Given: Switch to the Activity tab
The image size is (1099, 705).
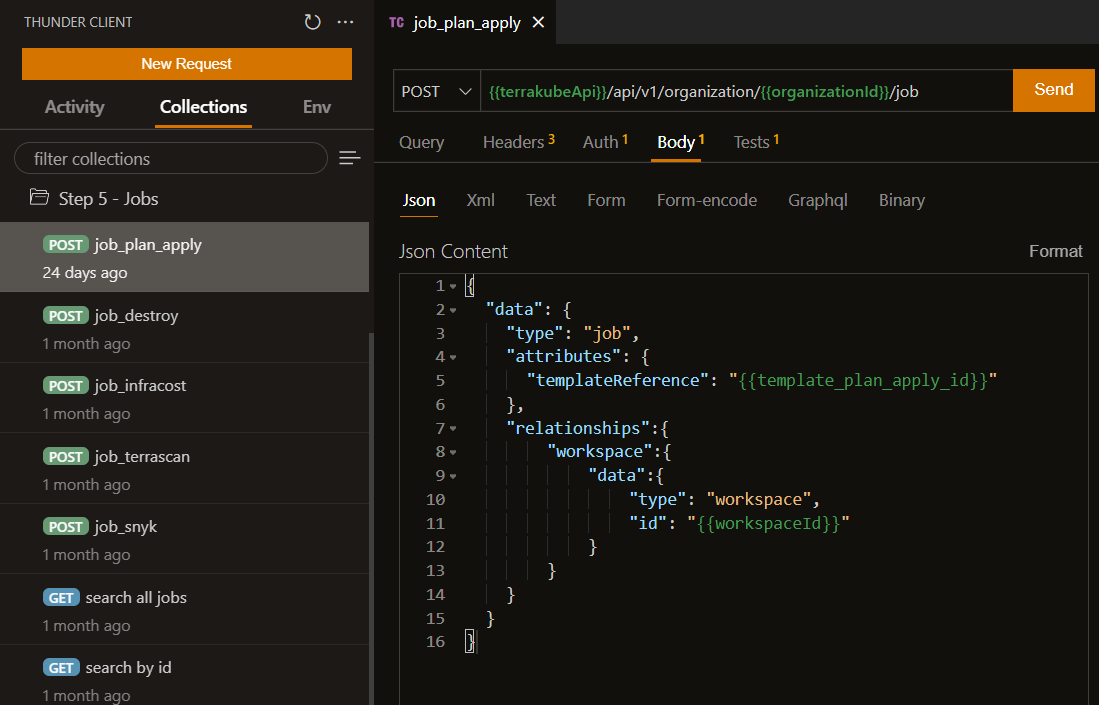Looking at the screenshot, I should click(74, 107).
